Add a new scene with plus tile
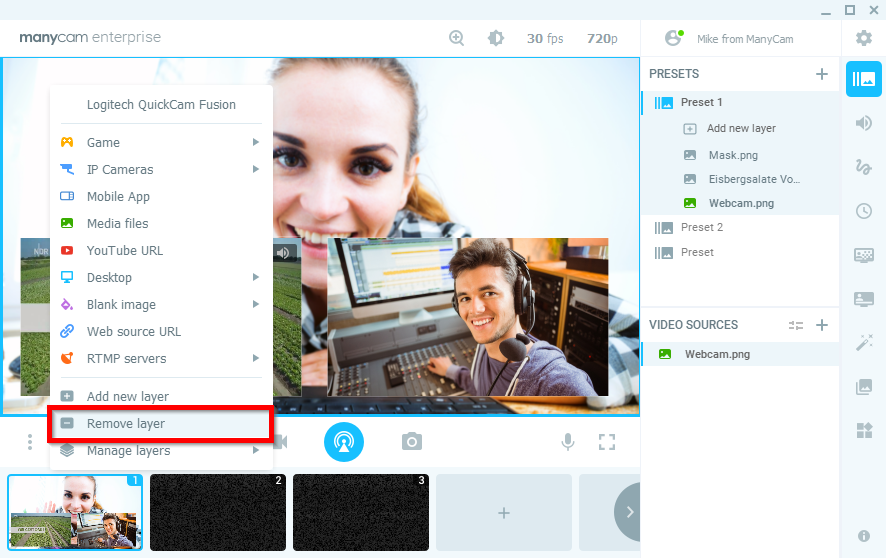This screenshot has height=558, width=886. (x=503, y=512)
